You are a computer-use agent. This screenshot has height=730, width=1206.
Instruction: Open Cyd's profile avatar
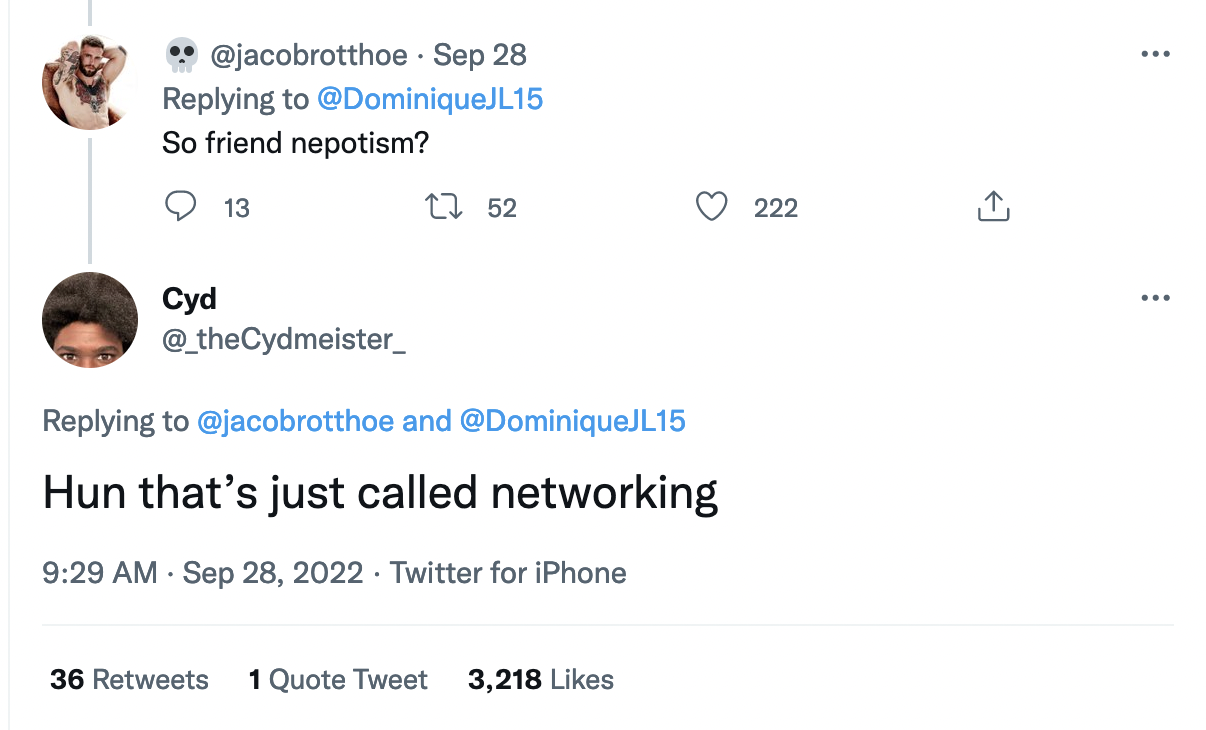[90, 320]
